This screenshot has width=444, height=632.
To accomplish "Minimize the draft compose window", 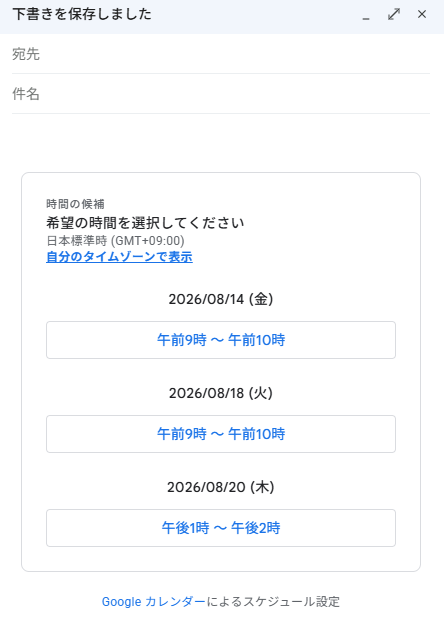I will click(x=366, y=15).
